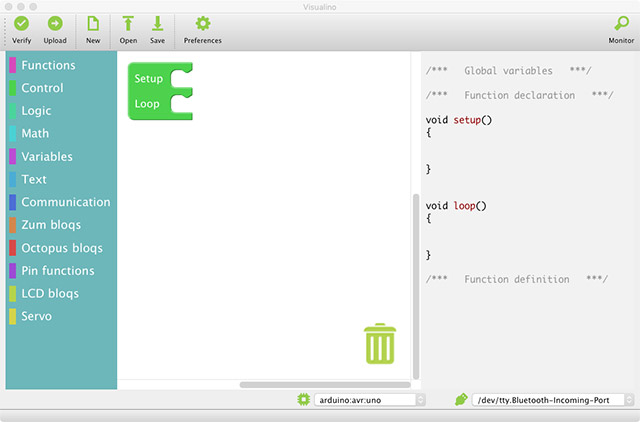Click the Save download icon
640x422 pixels.
[157, 24]
